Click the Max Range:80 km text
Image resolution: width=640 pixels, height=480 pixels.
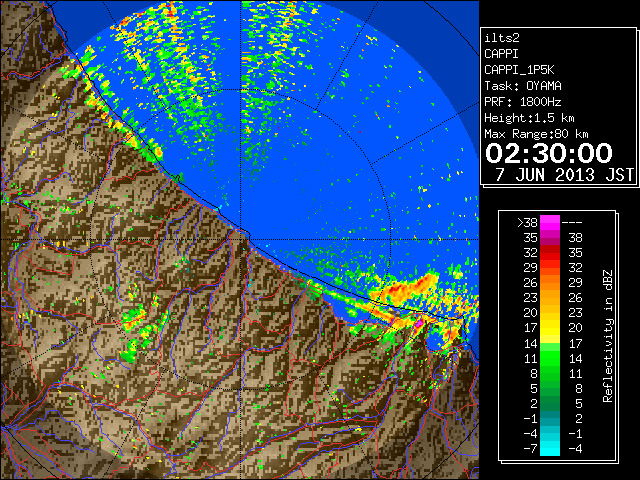tap(536, 134)
